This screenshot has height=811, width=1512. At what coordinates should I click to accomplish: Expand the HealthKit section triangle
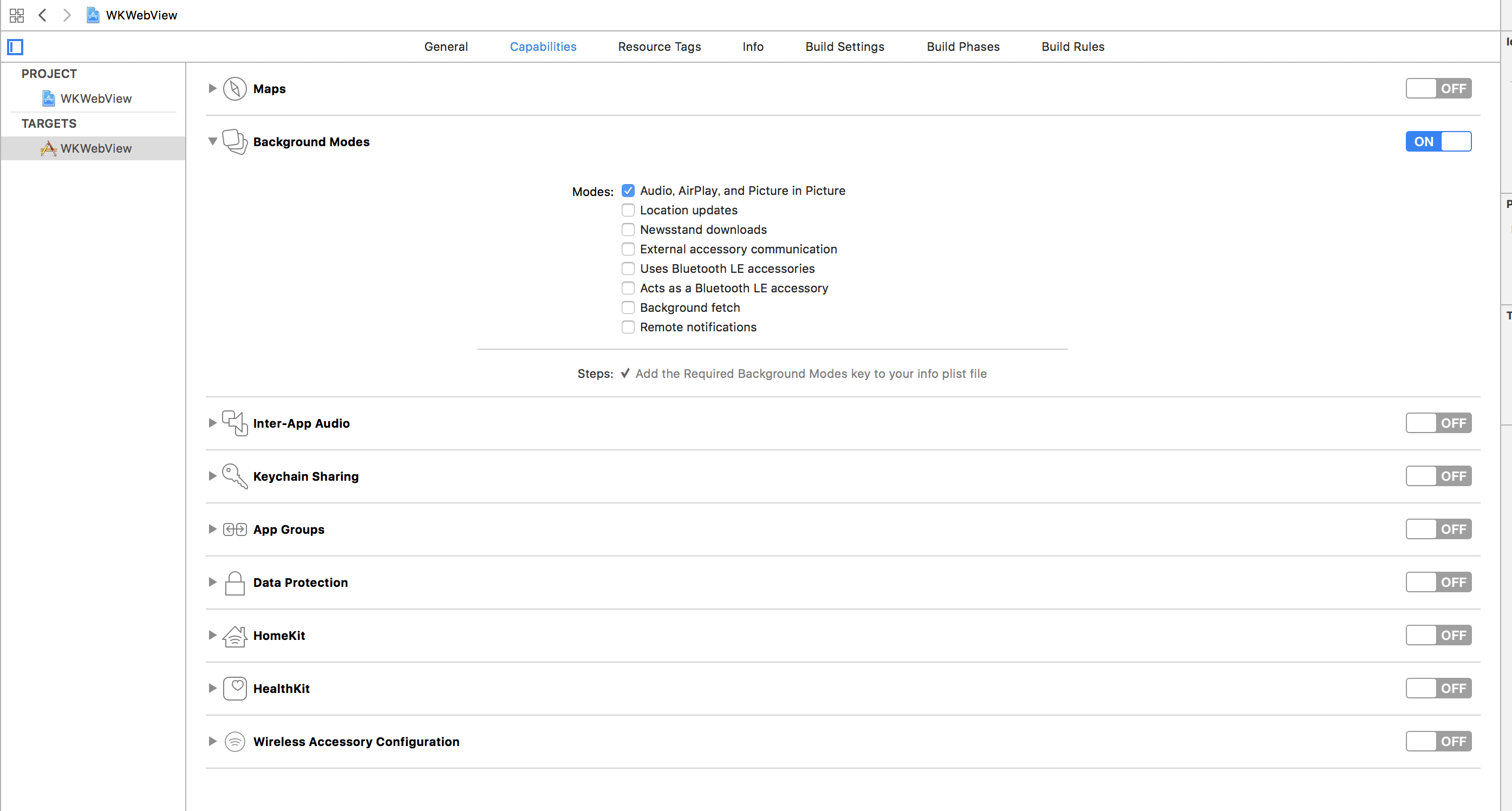[x=212, y=688]
